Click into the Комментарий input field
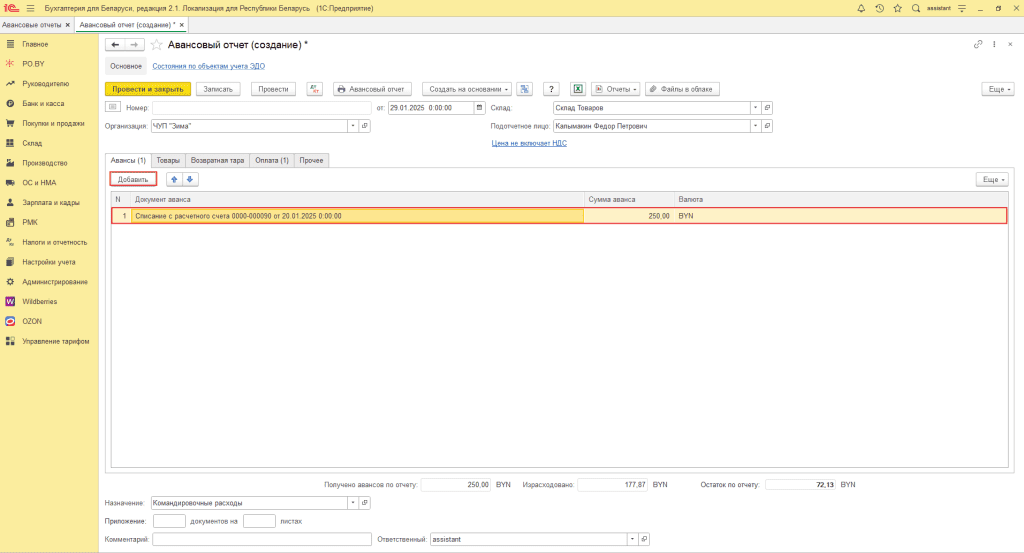1024x553 pixels. tap(262, 539)
